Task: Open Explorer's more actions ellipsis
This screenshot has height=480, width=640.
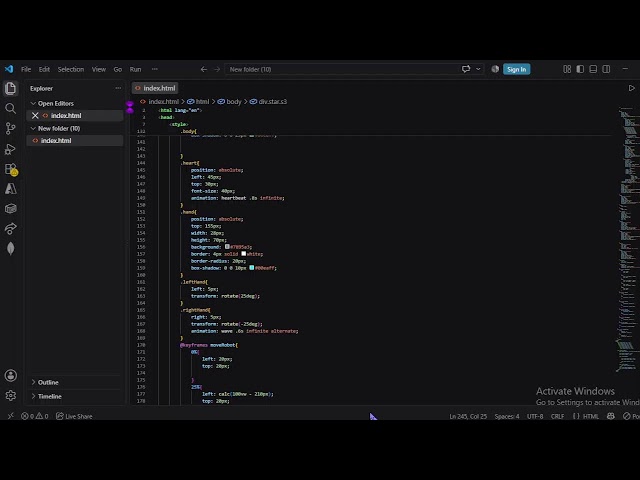Action: click(118, 88)
